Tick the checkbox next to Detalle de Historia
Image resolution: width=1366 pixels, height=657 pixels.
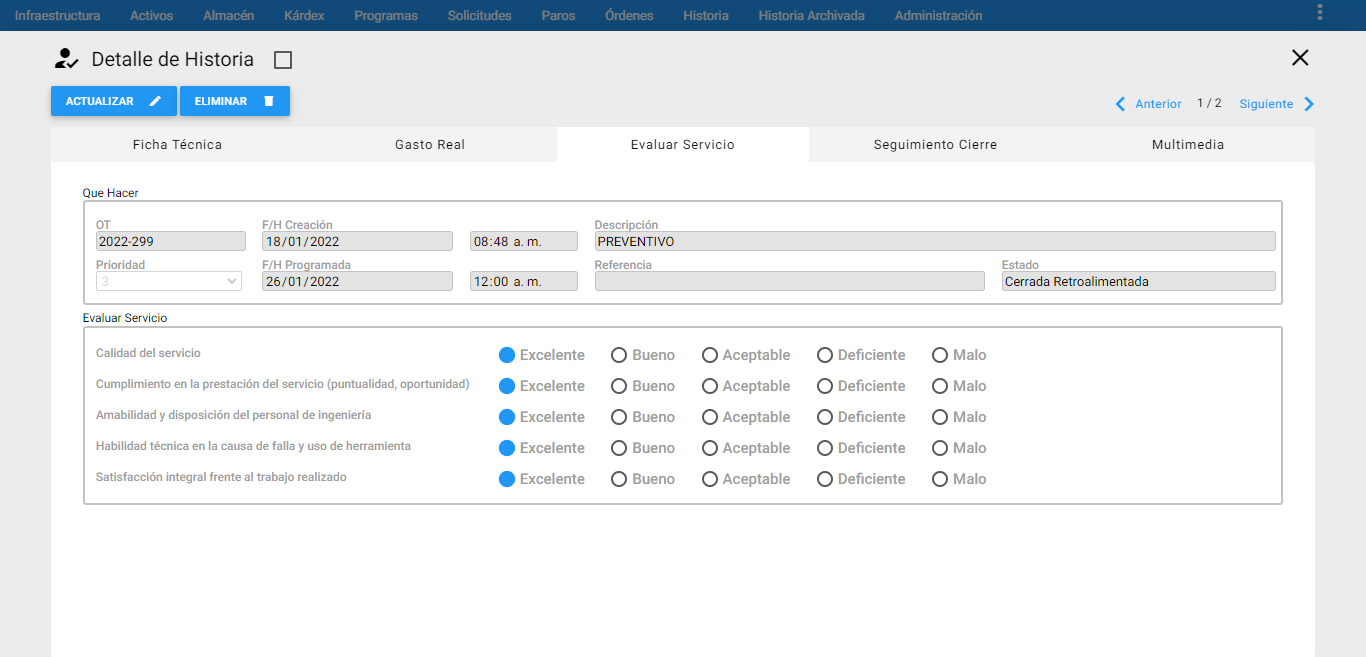pos(283,60)
